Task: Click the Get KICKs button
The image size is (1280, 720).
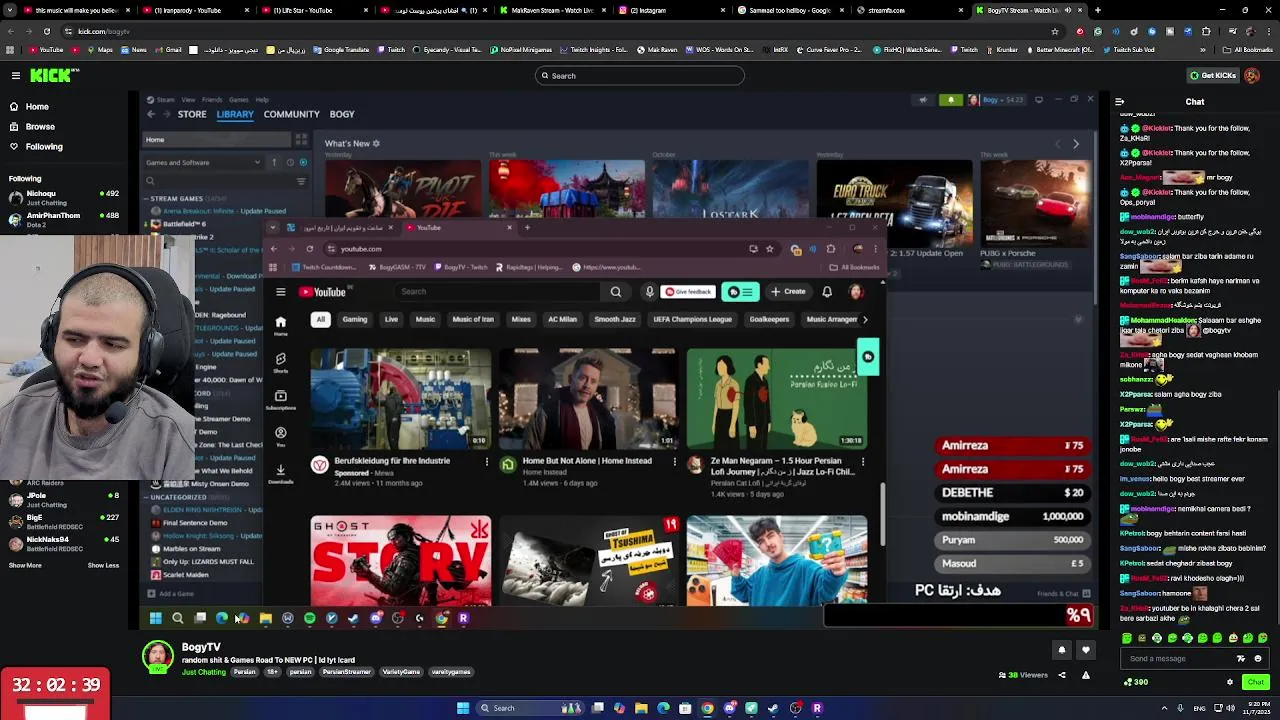Action: [1212, 75]
